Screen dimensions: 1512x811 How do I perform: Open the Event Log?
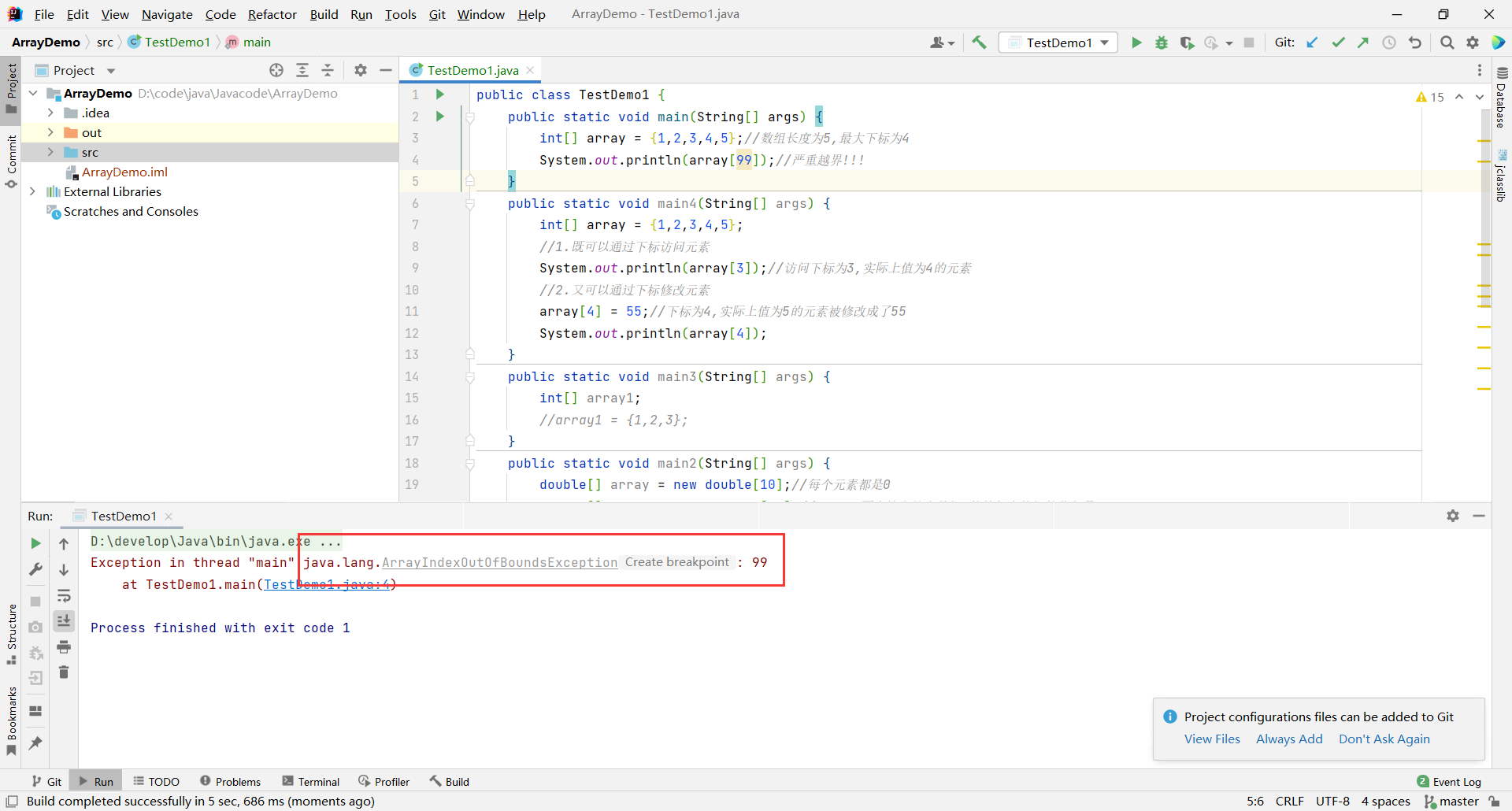point(1449,781)
